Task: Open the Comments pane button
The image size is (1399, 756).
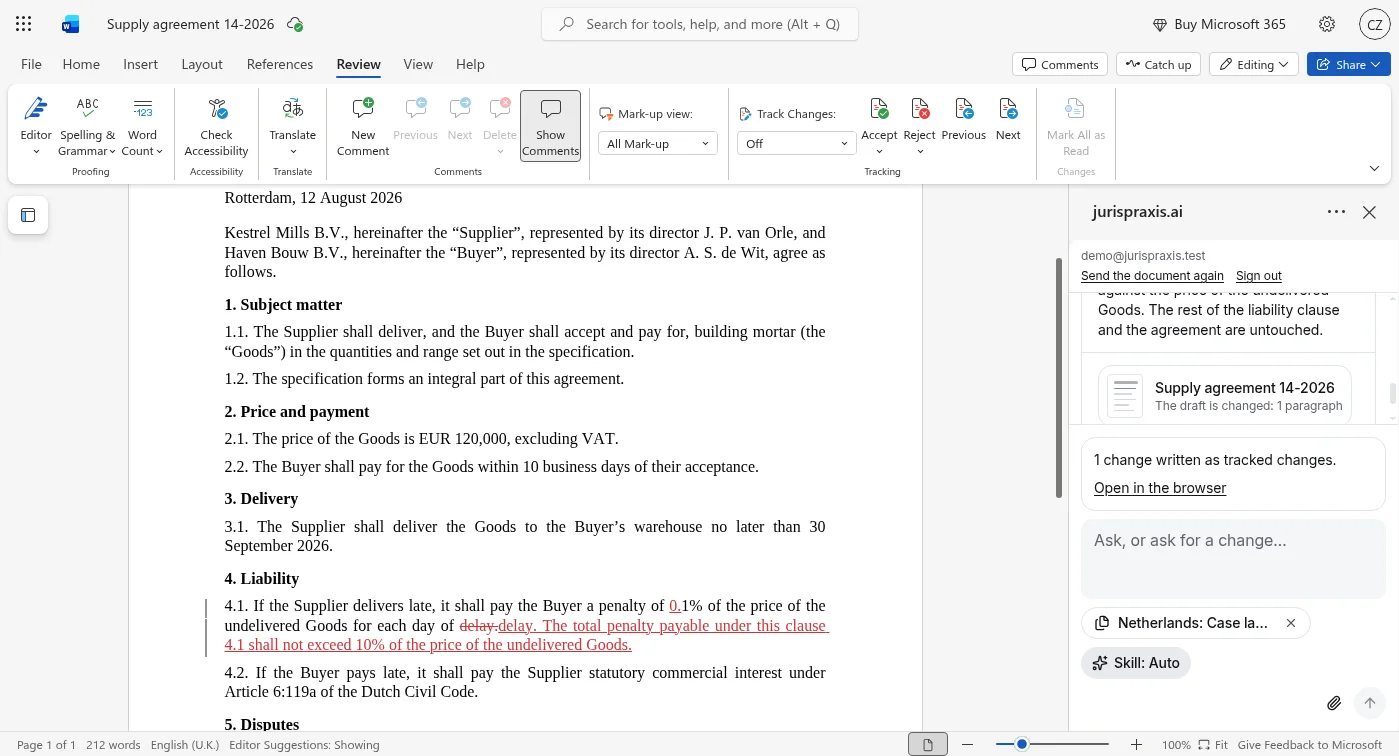Action: 1060,65
